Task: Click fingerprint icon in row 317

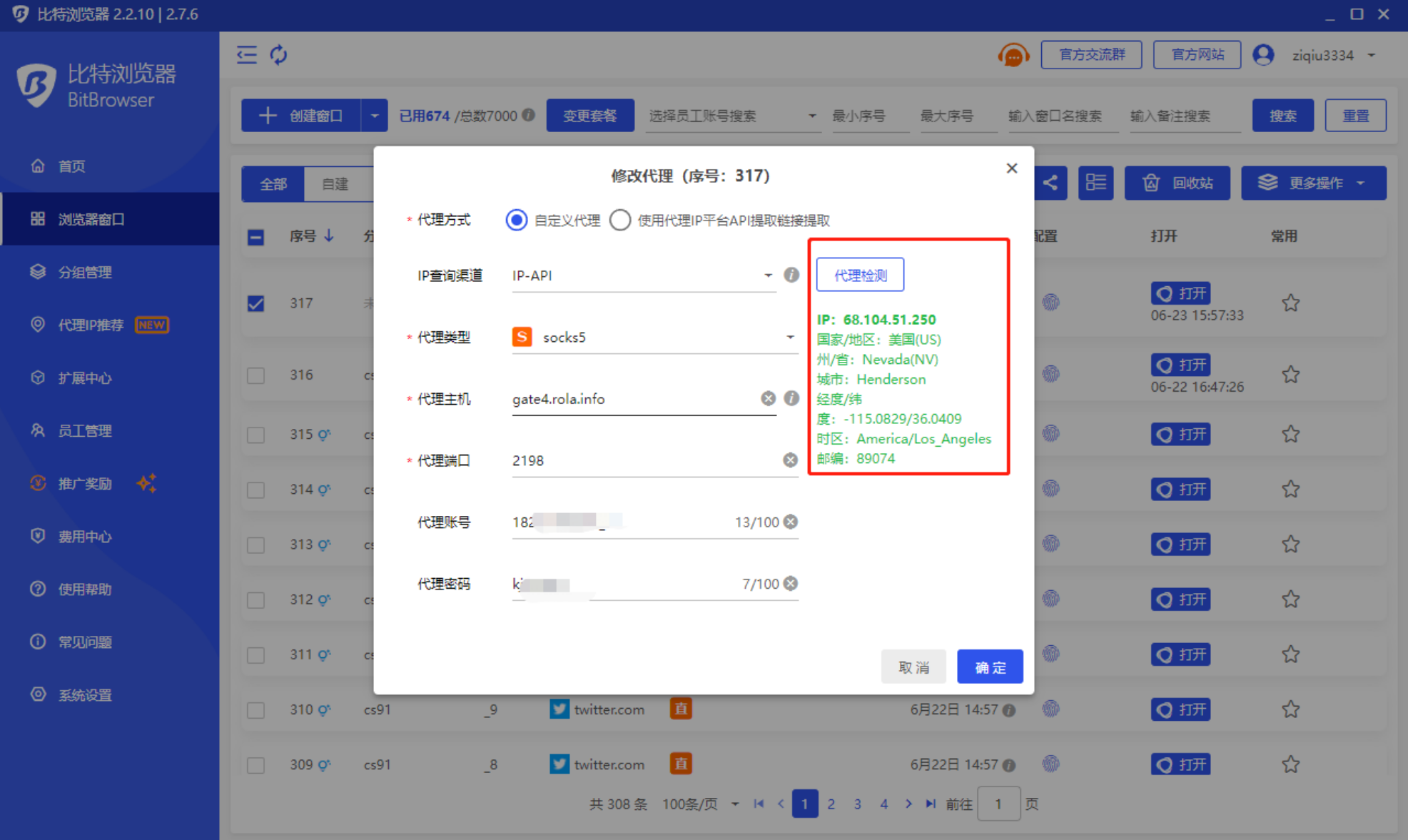Action: (1050, 302)
